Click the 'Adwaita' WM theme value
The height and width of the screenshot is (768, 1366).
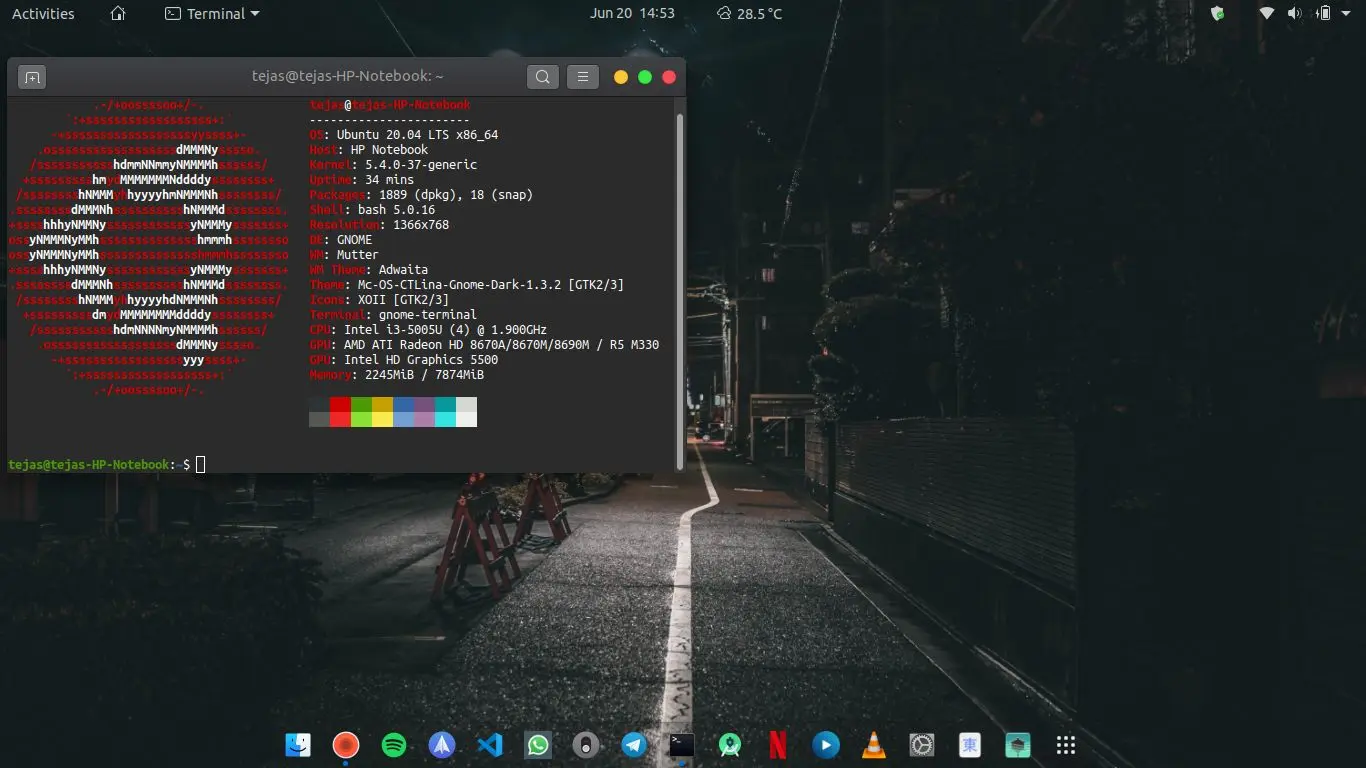[x=403, y=270]
